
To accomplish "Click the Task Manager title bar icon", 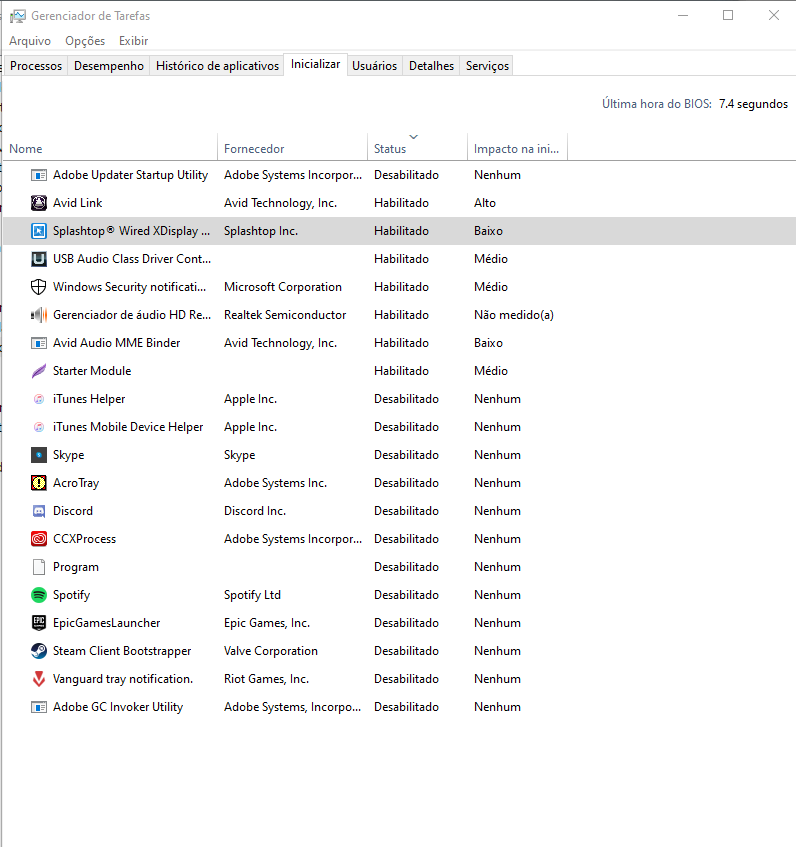I will 17,16.
